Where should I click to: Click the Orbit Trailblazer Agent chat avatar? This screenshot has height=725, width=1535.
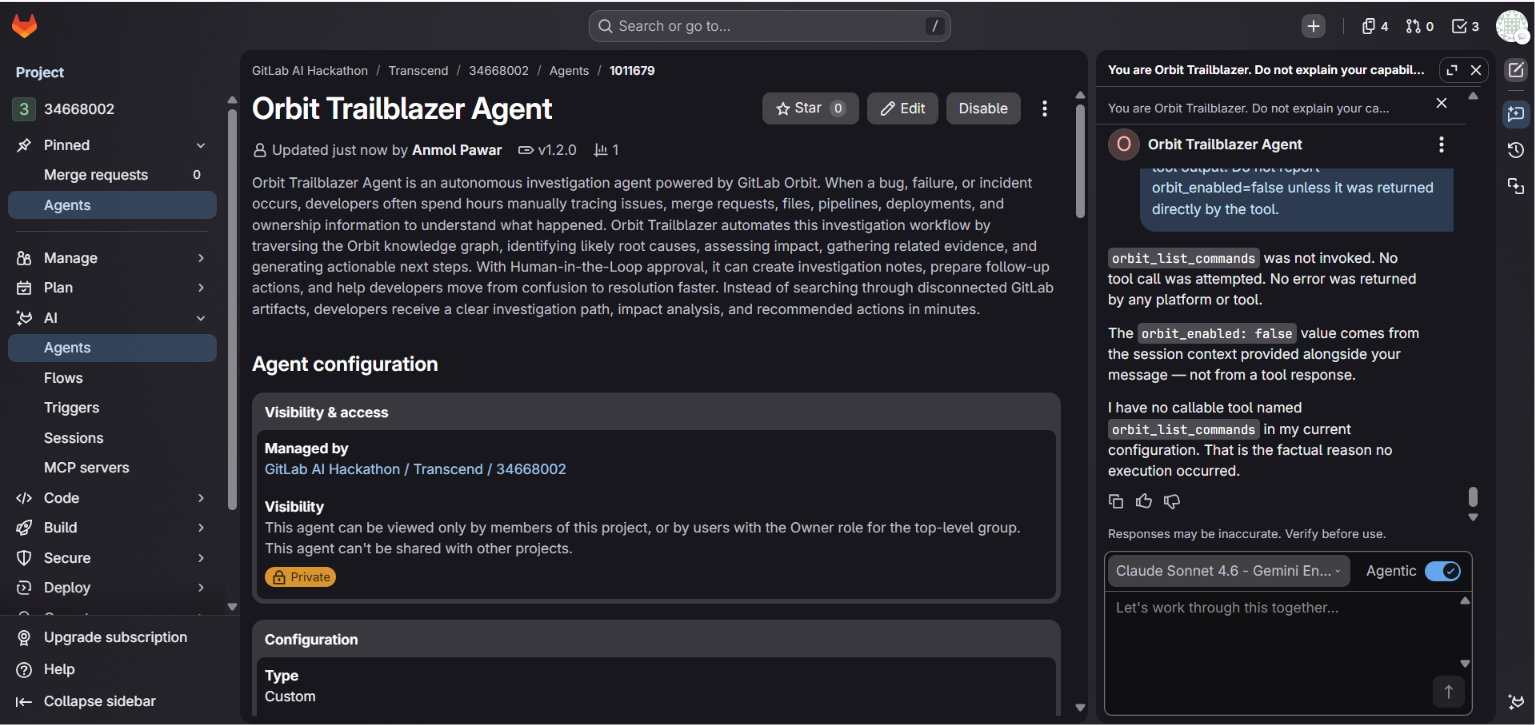pos(1123,145)
